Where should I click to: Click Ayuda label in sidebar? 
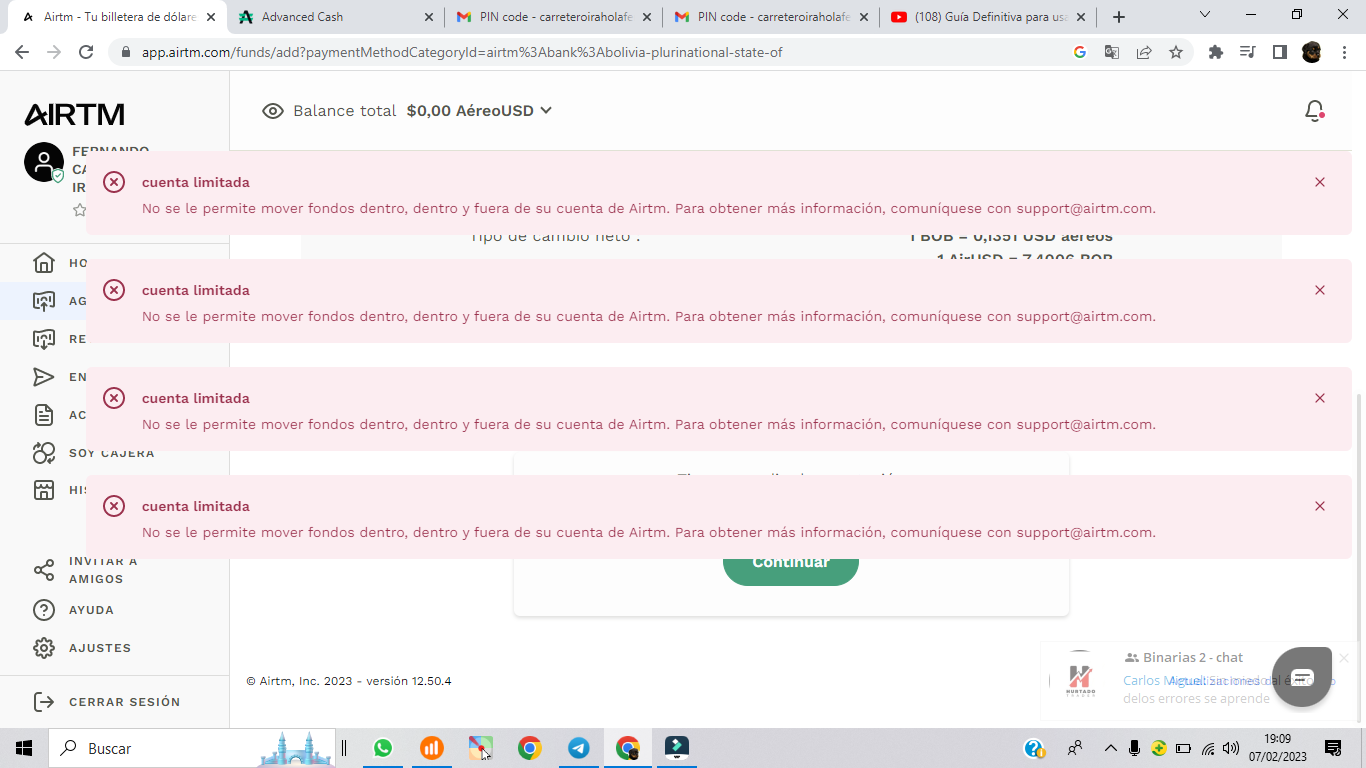pyautogui.click(x=91, y=610)
